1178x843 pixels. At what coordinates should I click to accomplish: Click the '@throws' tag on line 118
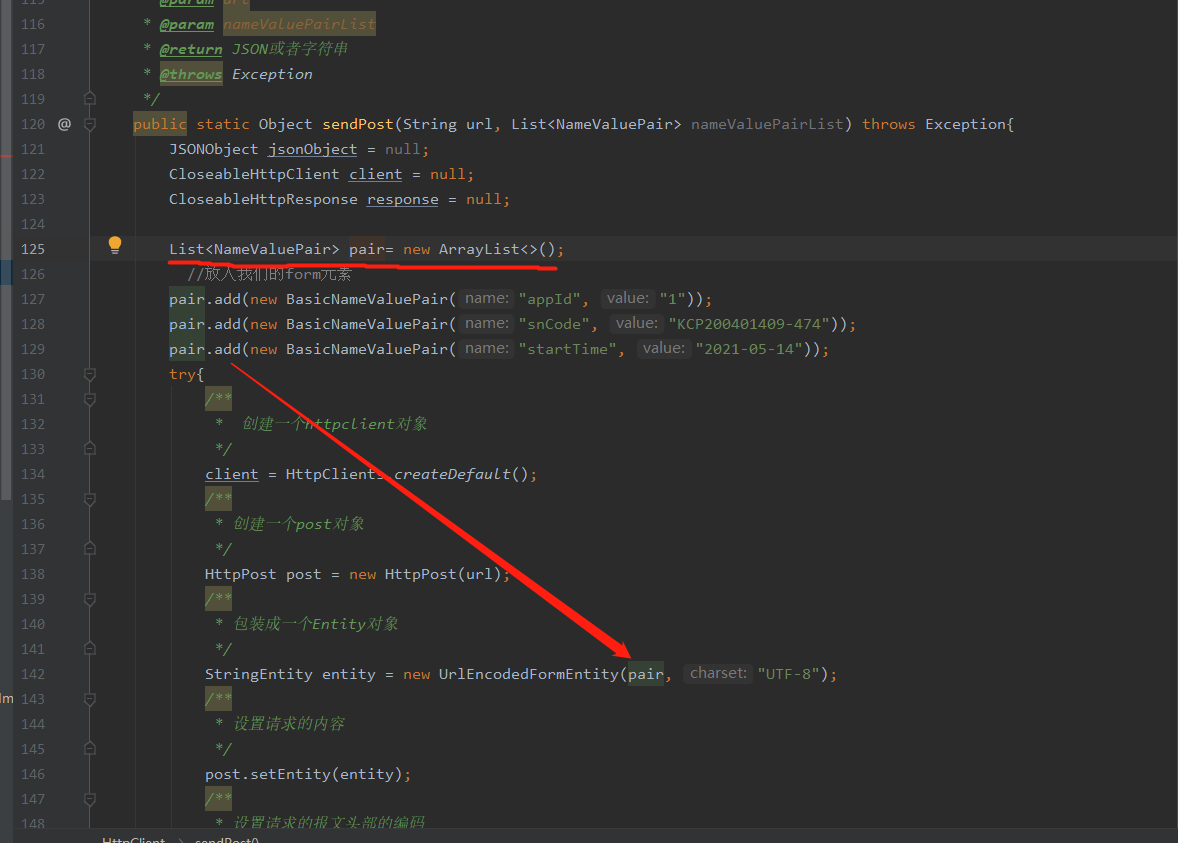[191, 74]
